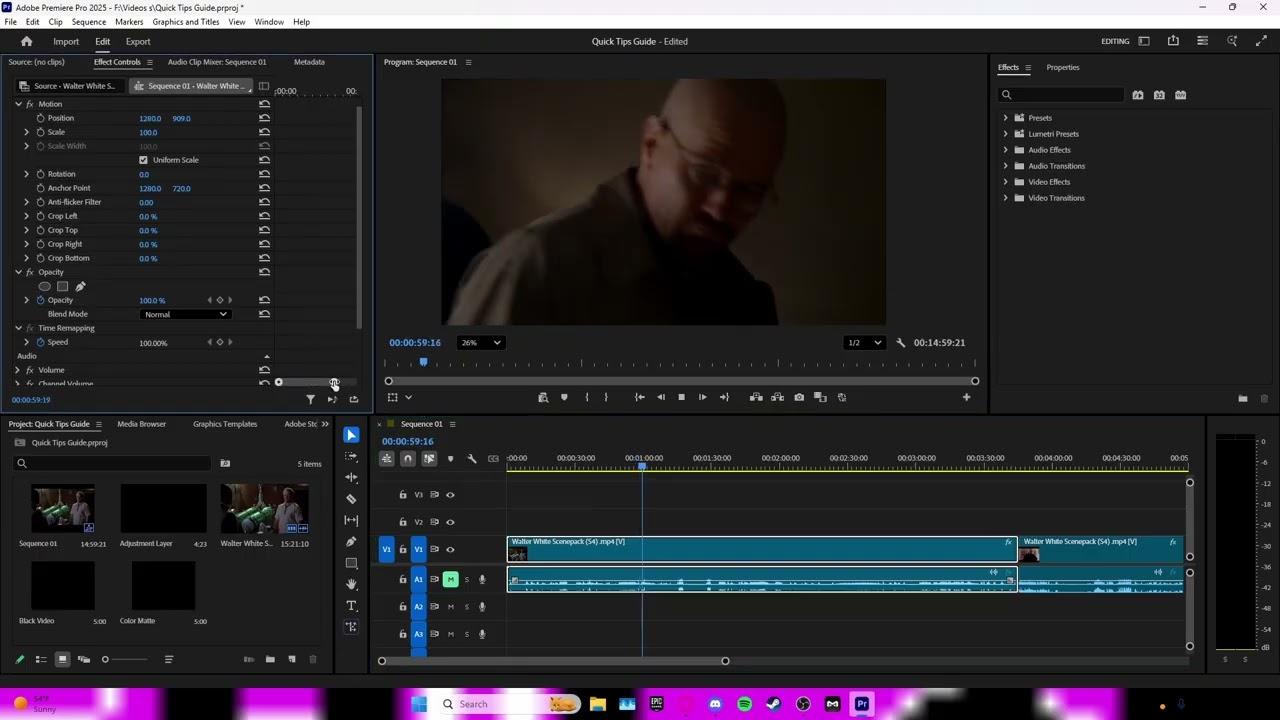1280x720 pixels.
Task: Toggle animation stopwatch for Scale
Action: click(x=41, y=132)
